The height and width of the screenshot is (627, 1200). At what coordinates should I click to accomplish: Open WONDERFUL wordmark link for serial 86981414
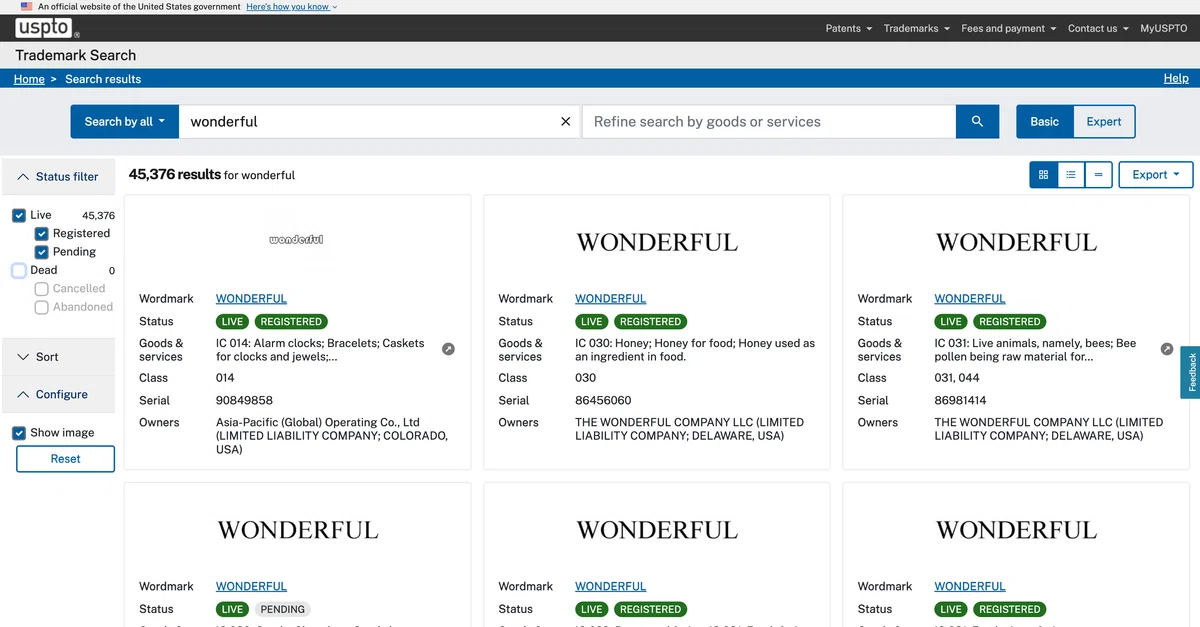click(x=970, y=298)
